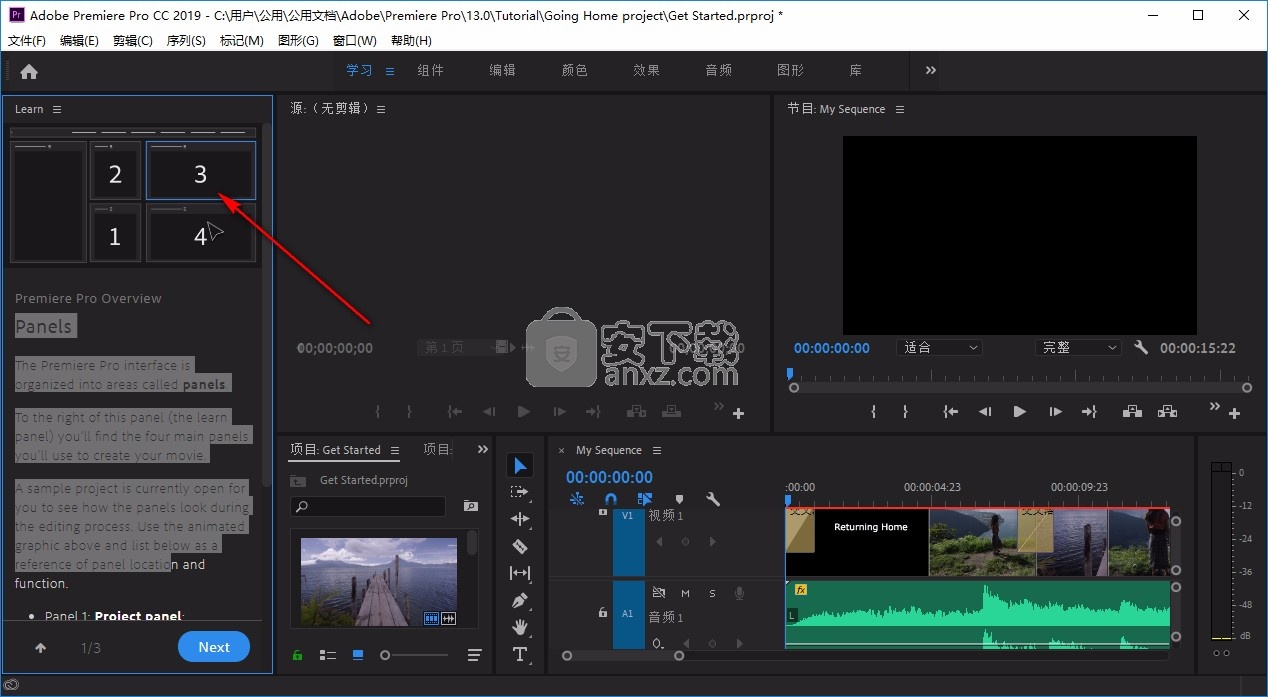Open Program monitor button editor plus
This screenshot has width=1268, height=697.
point(1235,413)
